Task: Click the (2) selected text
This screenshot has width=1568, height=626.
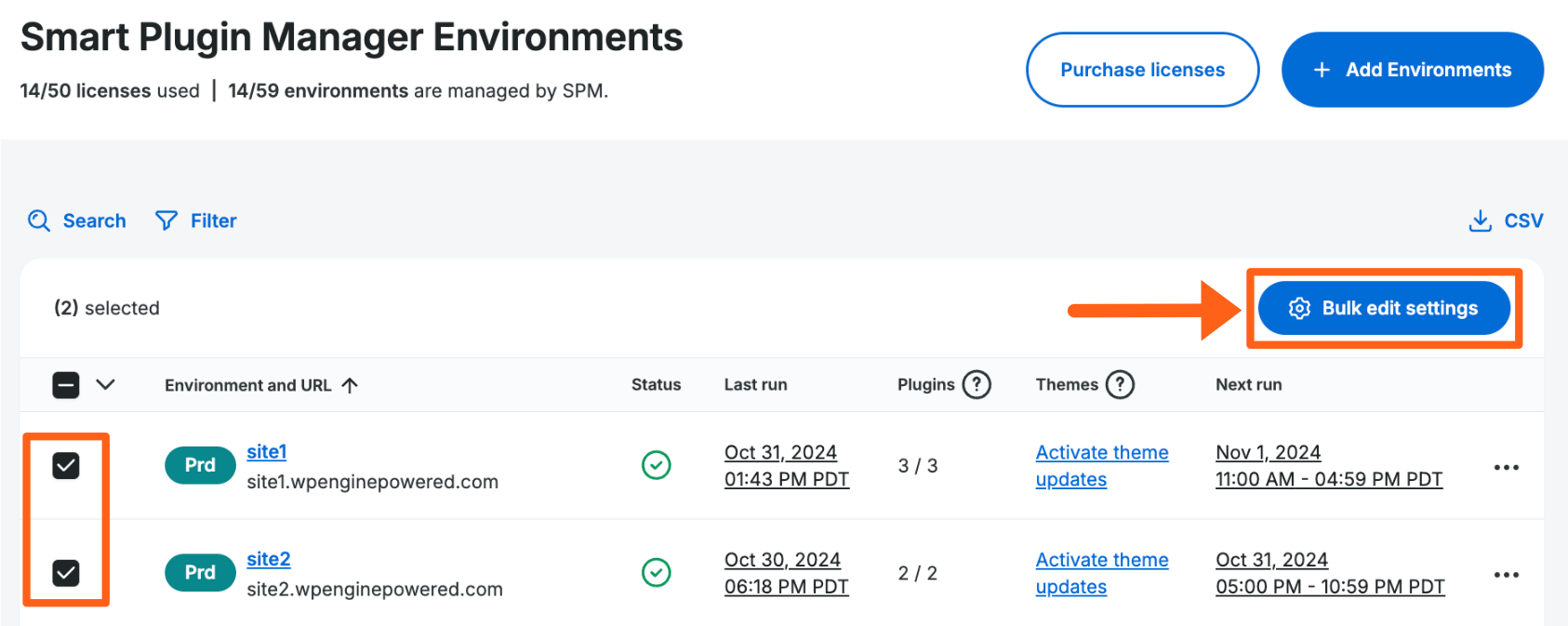Action: pos(107,308)
